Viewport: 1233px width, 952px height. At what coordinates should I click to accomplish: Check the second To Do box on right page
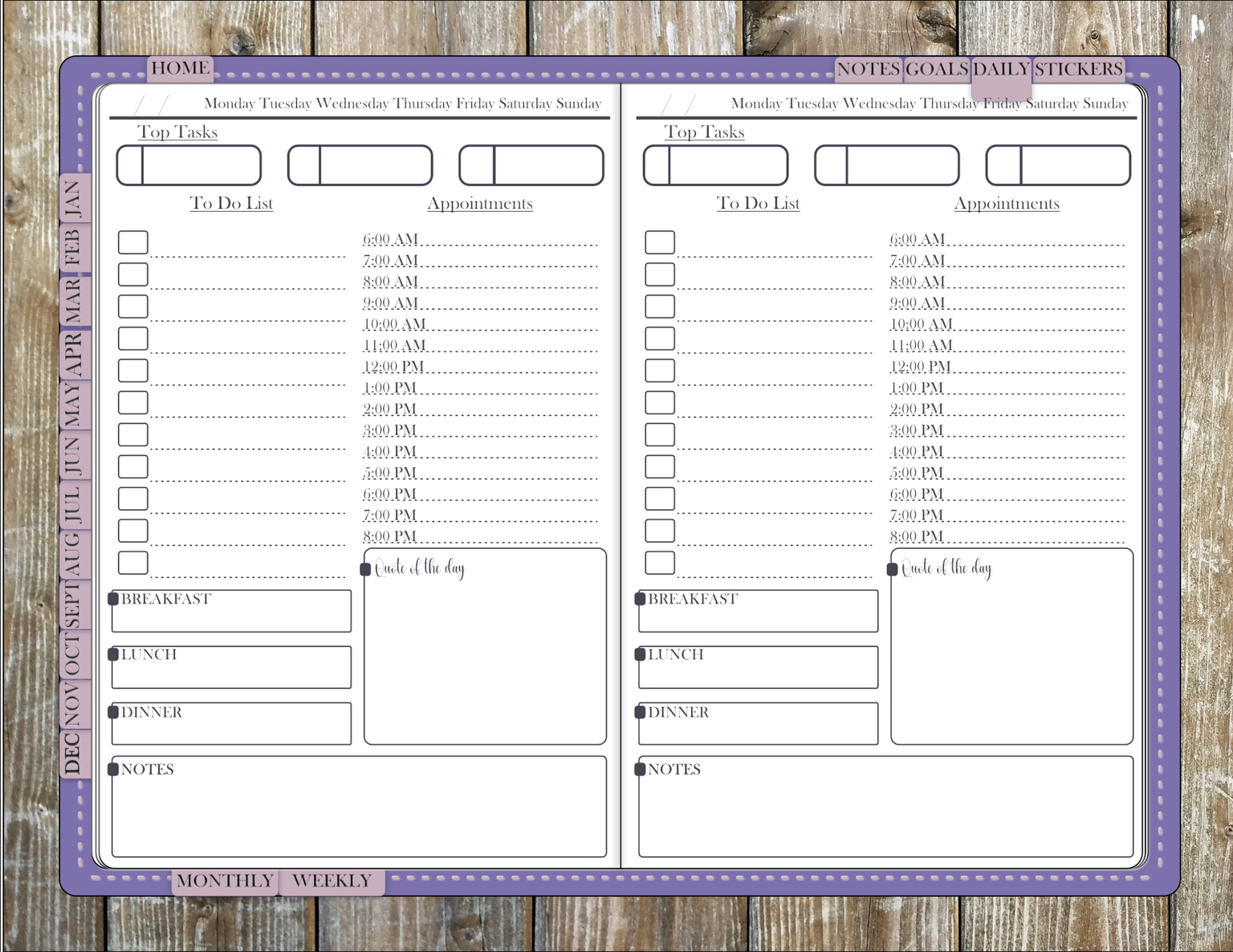pos(660,274)
